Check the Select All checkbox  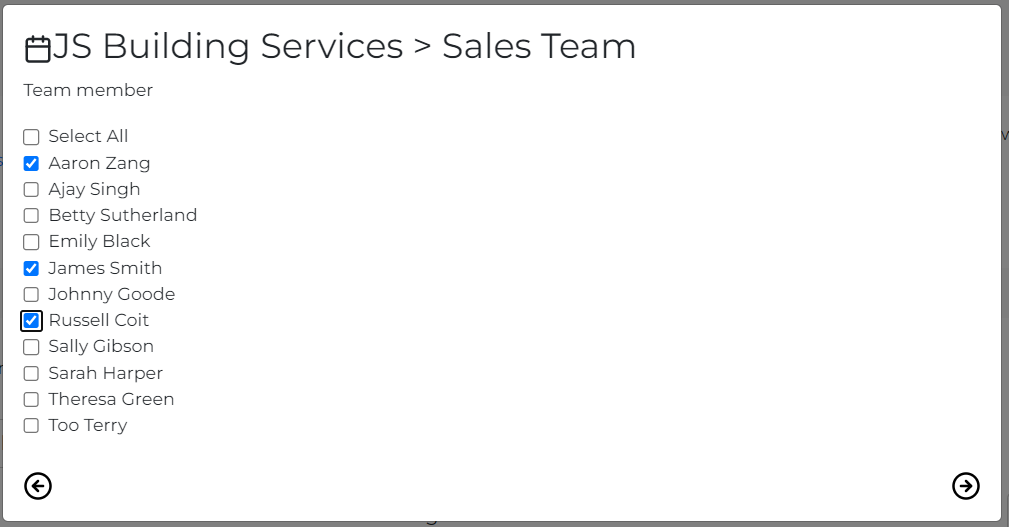tap(31, 137)
